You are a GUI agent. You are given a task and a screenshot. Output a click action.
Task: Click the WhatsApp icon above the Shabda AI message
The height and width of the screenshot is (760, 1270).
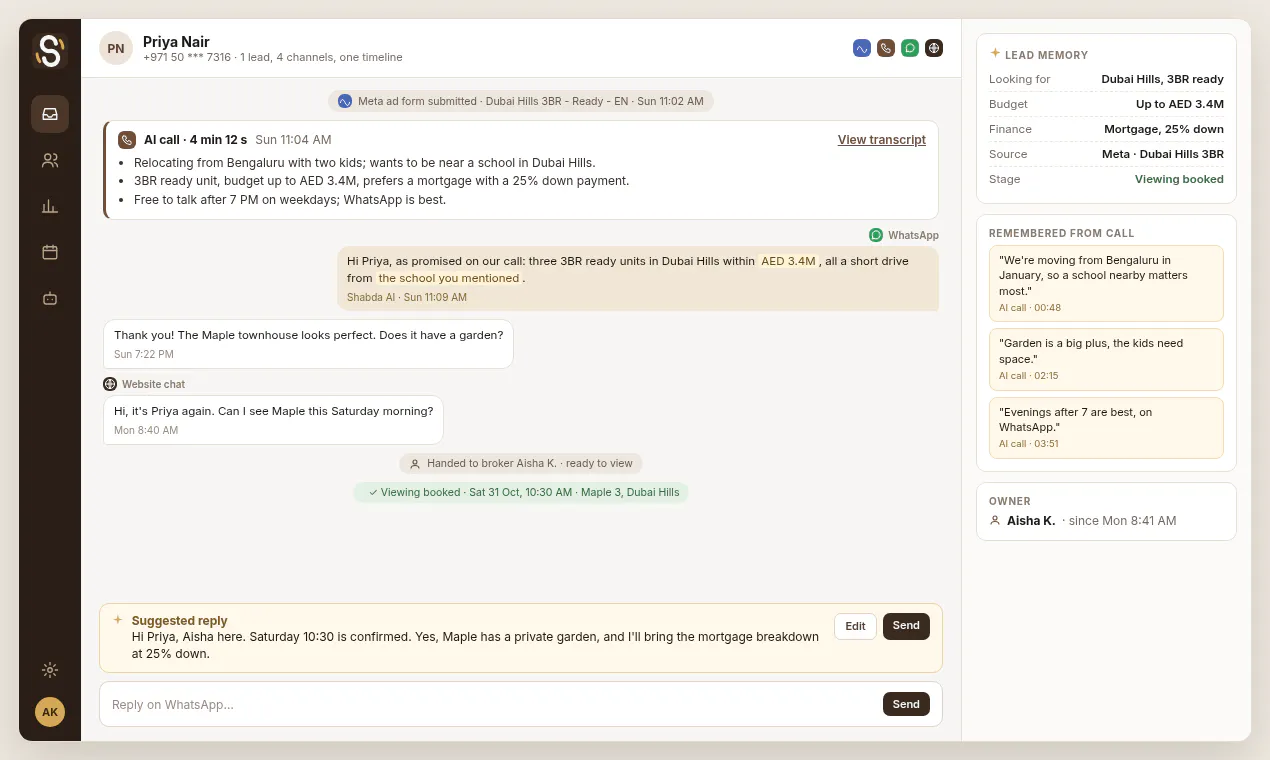pyautogui.click(x=876, y=235)
